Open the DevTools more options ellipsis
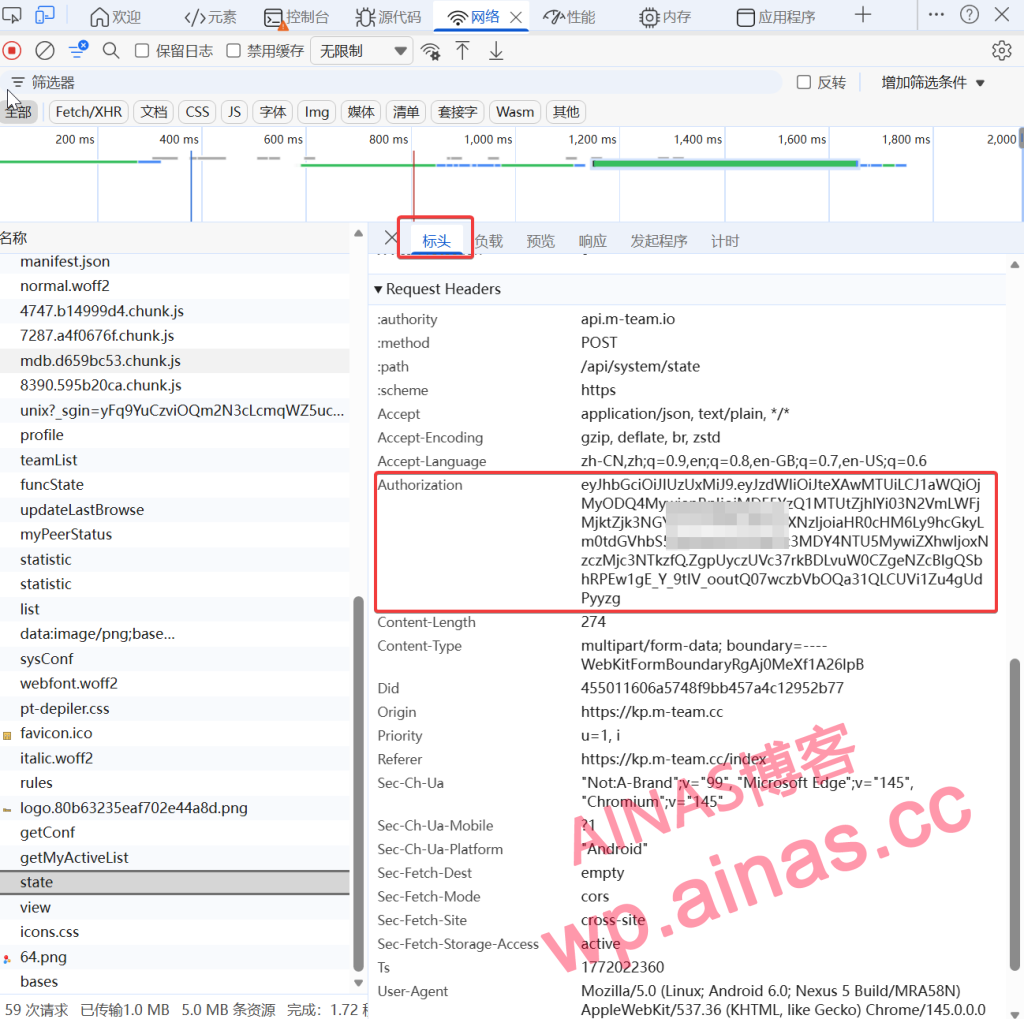The image size is (1024, 1019). coord(936,14)
